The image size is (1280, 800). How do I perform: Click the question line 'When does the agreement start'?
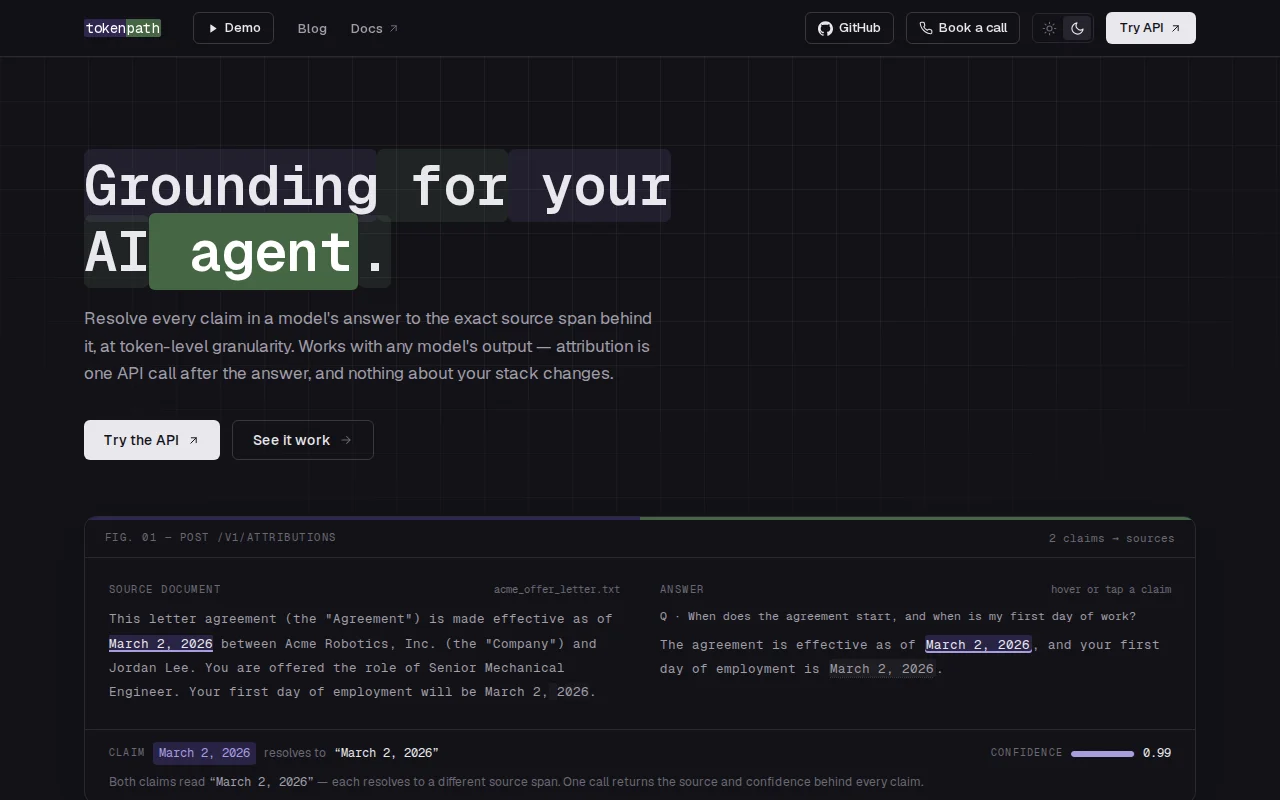click(x=898, y=616)
